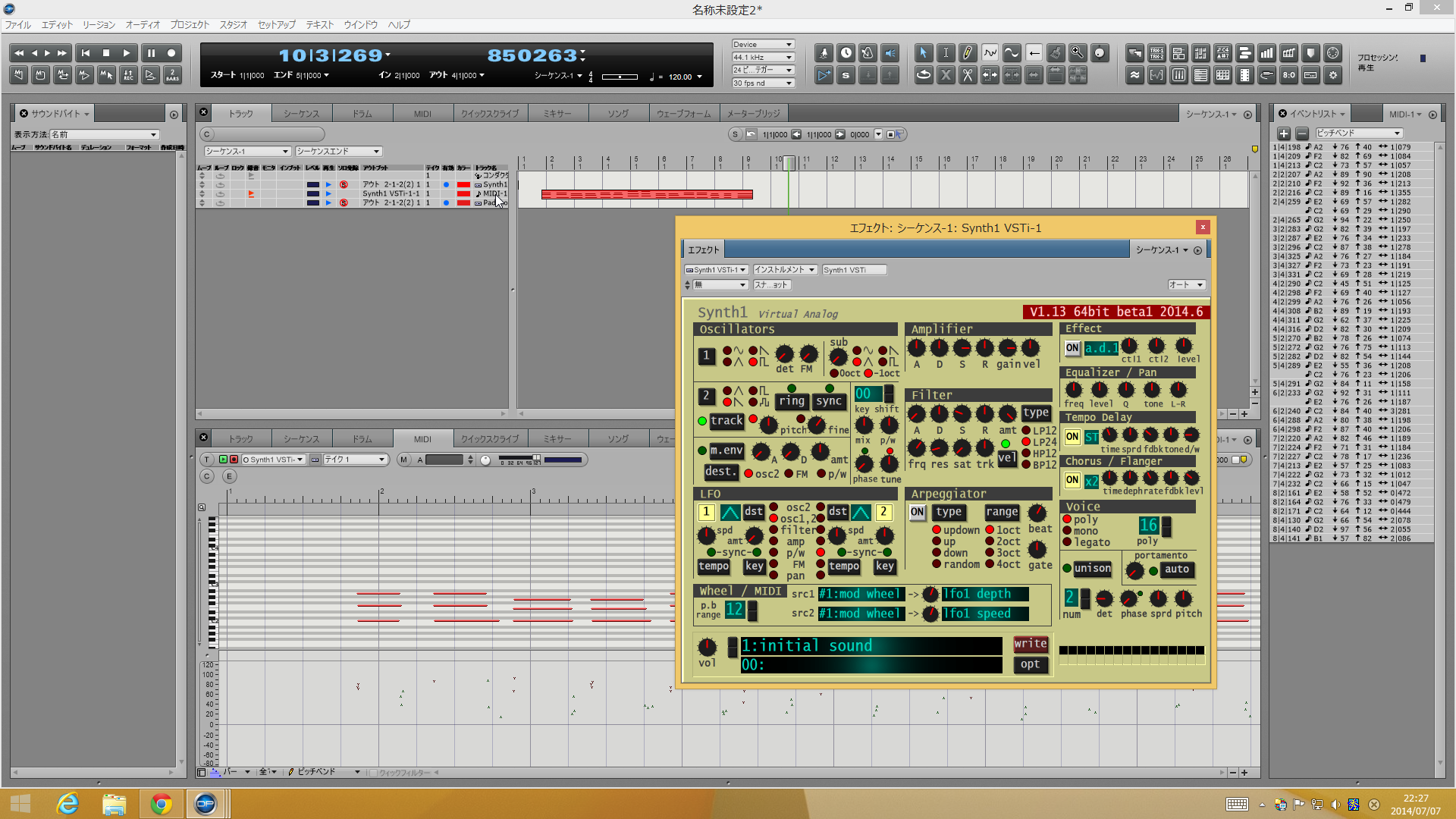Turn on the Arpeggiator ON switch

tap(917, 512)
